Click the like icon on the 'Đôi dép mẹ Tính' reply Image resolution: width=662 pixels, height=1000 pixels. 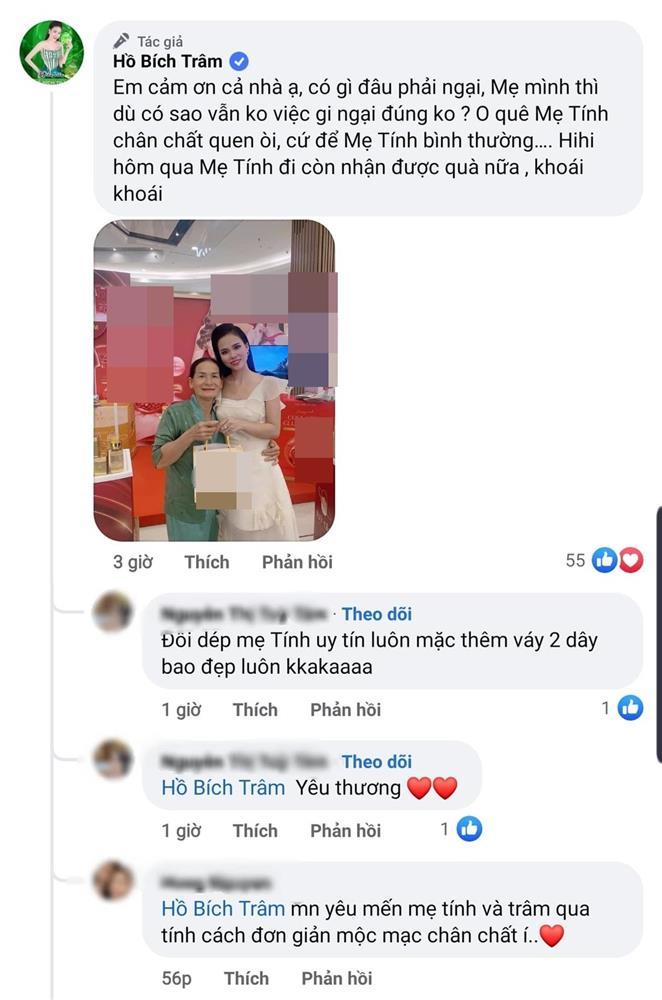coord(630,708)
